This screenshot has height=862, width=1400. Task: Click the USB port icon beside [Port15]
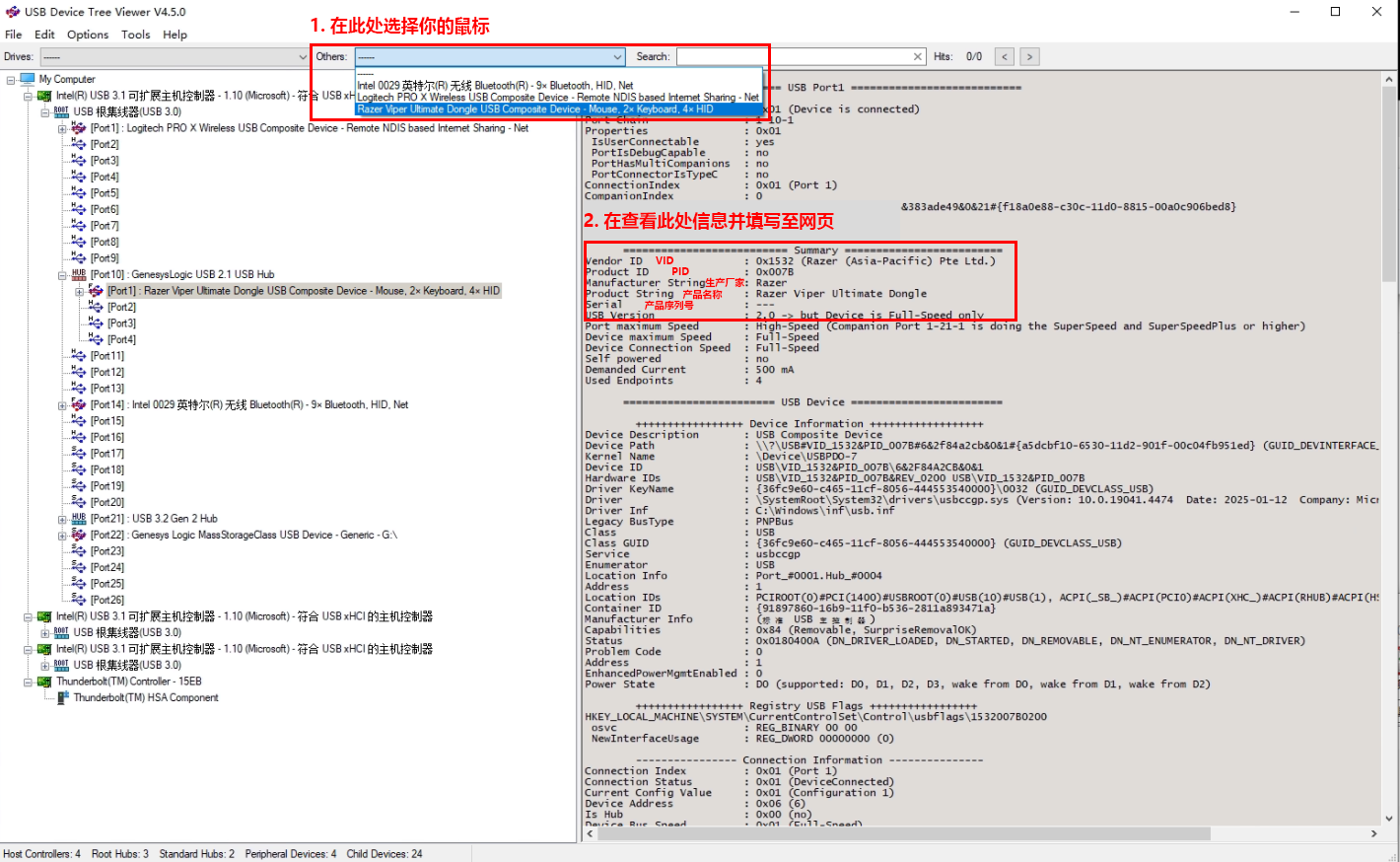coord(79,420)
